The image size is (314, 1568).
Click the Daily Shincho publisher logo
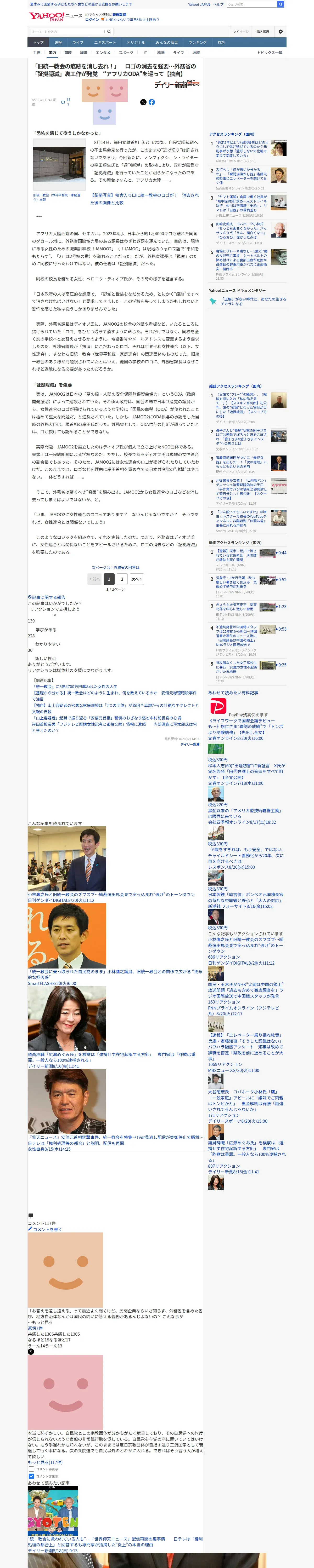point(177,84)
